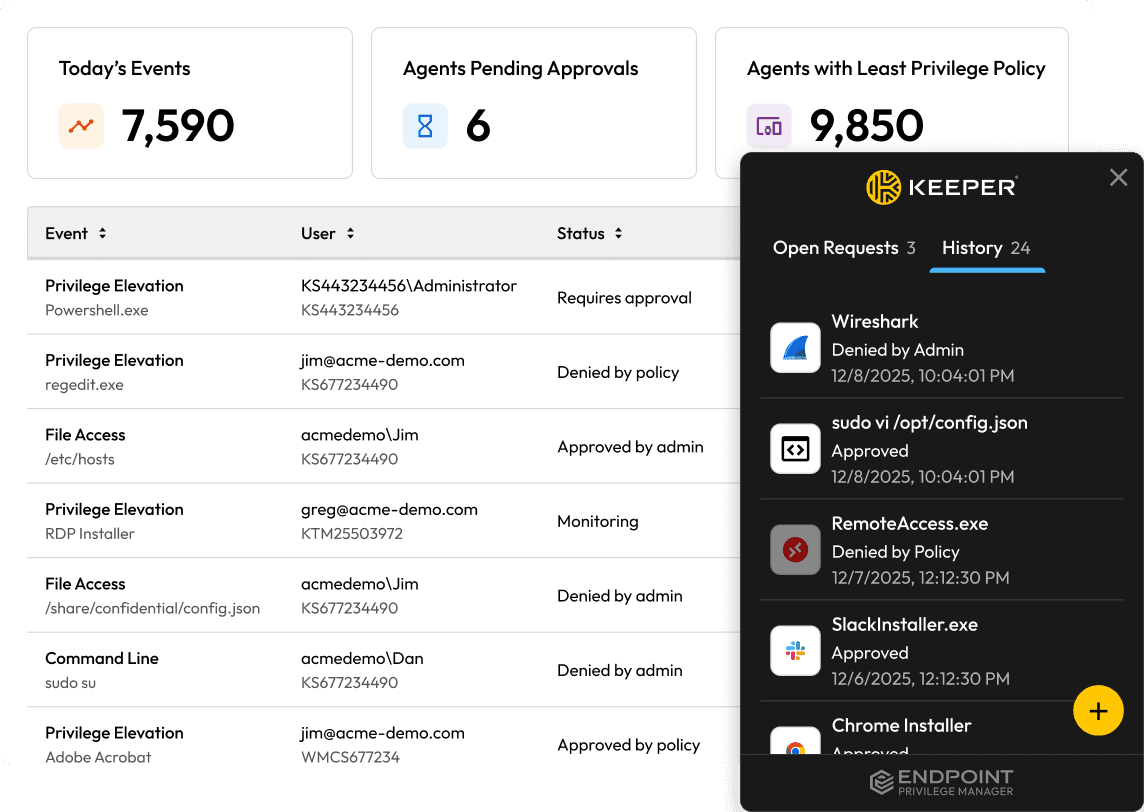Click the Endpoint Privilege Manager footer logo
Image resolution: width=1144 pixels, height=812 pixels.
(x=941, y=782)
